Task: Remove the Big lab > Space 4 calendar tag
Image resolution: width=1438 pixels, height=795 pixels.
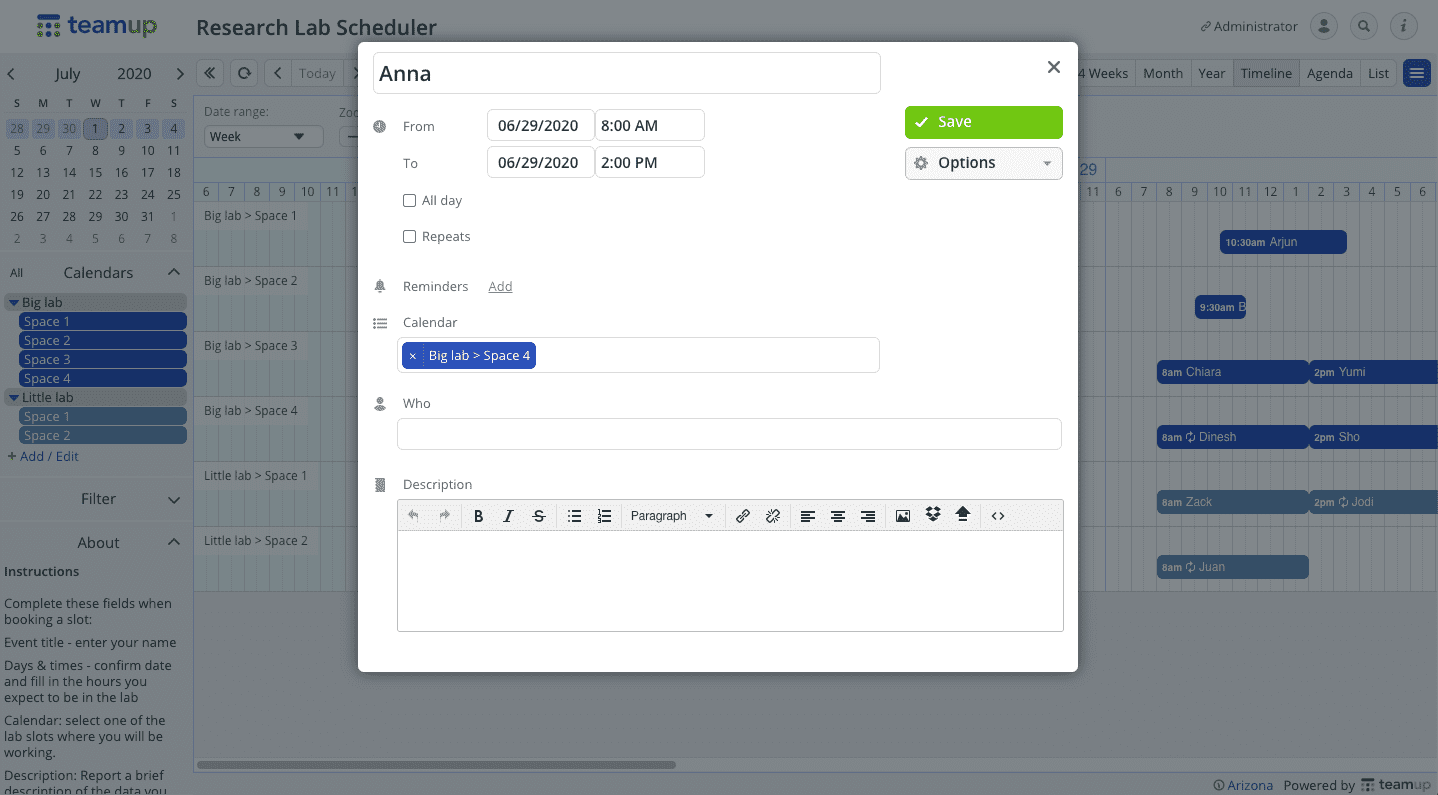Action: (412, 356)
